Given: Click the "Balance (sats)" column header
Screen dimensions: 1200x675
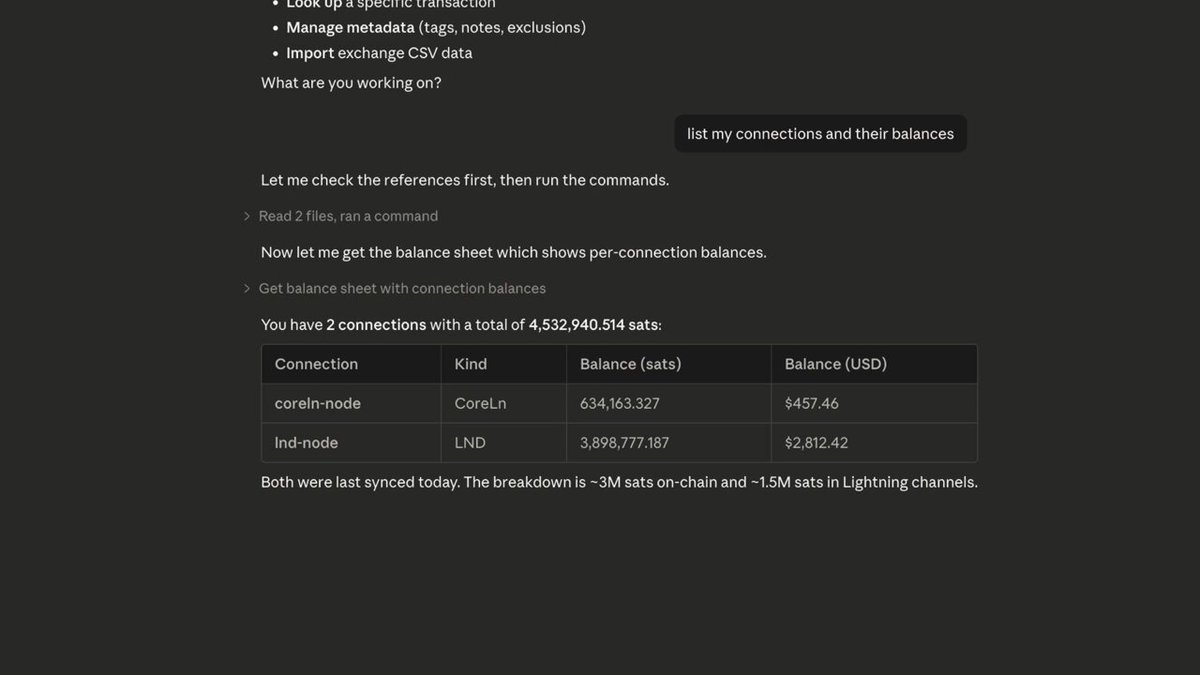Looking at the screenshot, I should click(669, 364).
